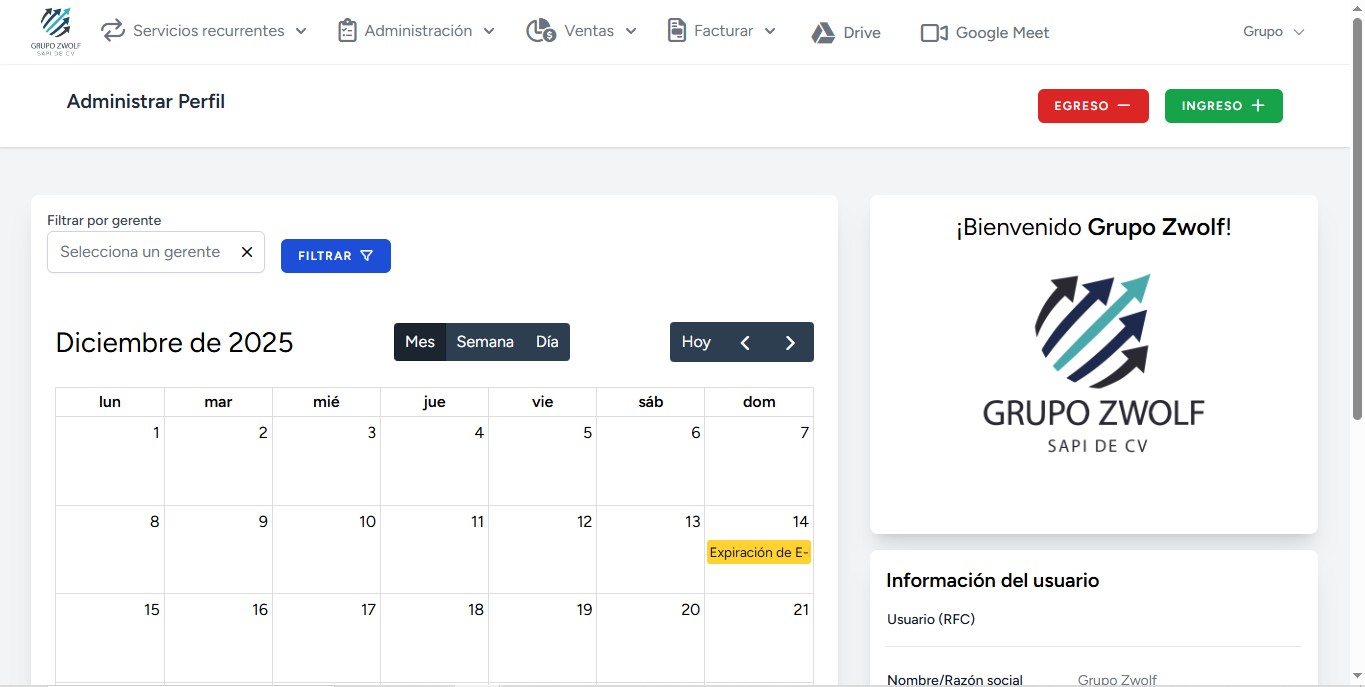
Task: Switch to the Semana calendar view
Action: point(484,341)
